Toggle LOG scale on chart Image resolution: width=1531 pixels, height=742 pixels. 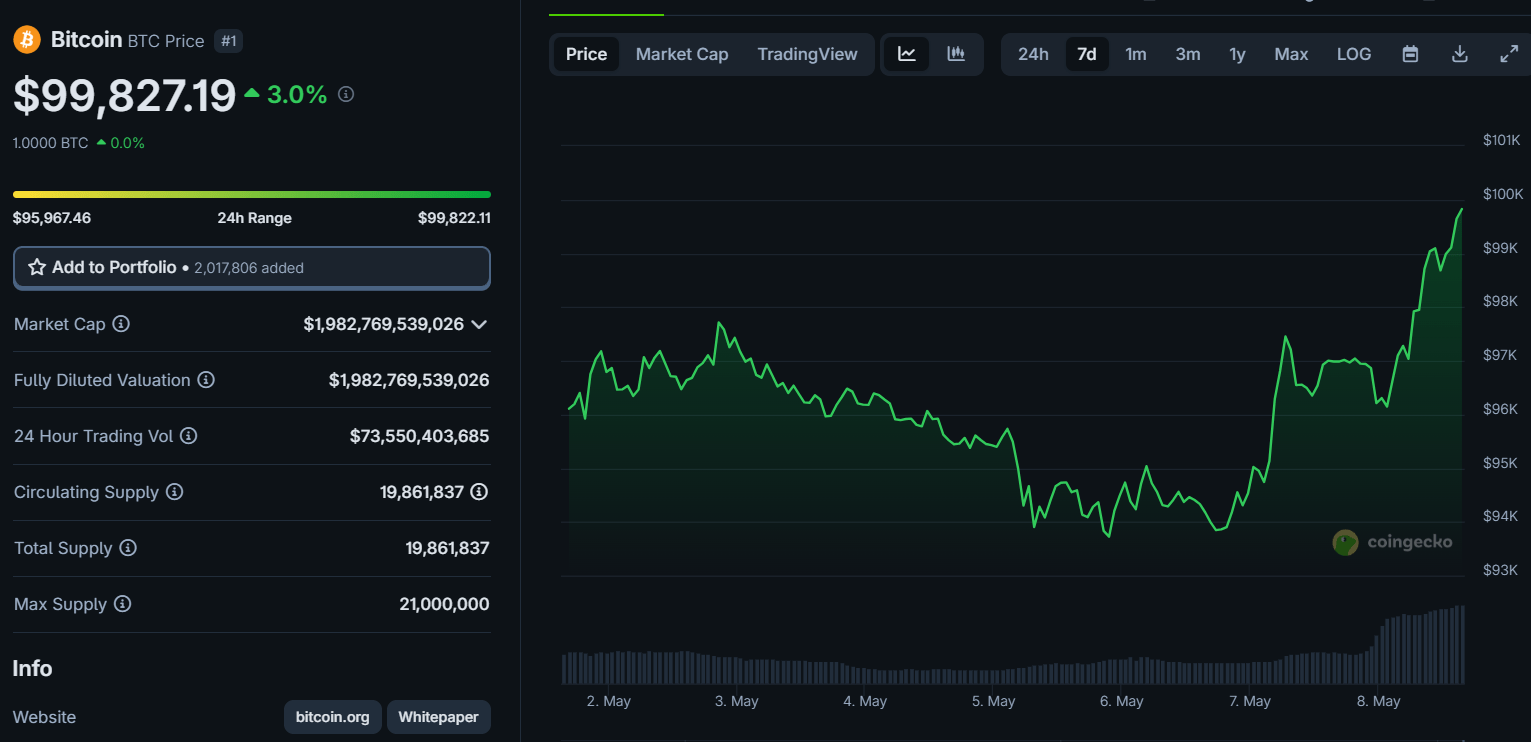1354,54
